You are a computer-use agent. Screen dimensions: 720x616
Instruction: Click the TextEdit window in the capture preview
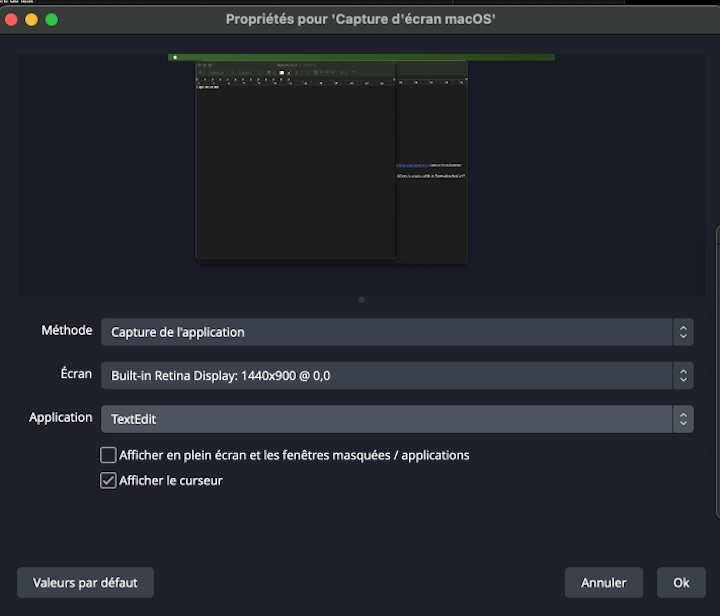295,170
